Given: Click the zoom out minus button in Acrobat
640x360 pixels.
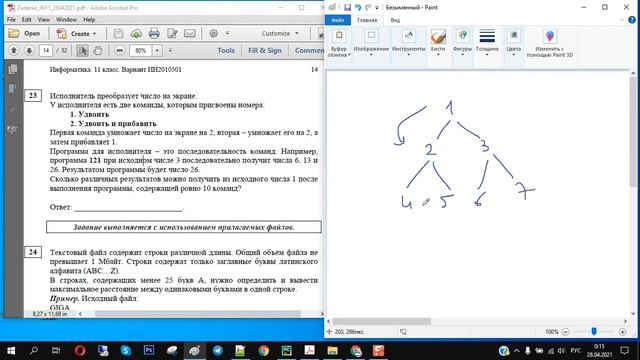Looking at the screenshot, I should pyautogui.click(x=120, y=51).
